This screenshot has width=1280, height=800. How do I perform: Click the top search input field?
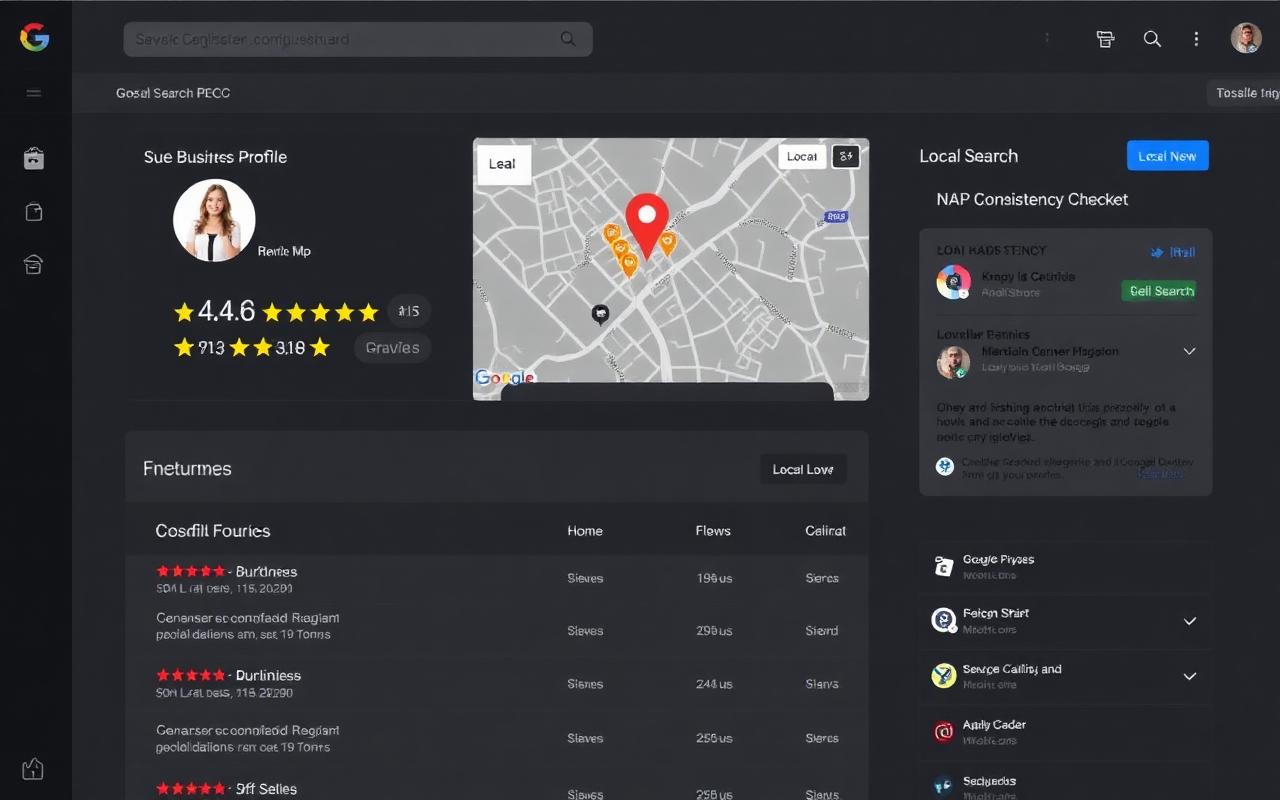coord(358,39)
